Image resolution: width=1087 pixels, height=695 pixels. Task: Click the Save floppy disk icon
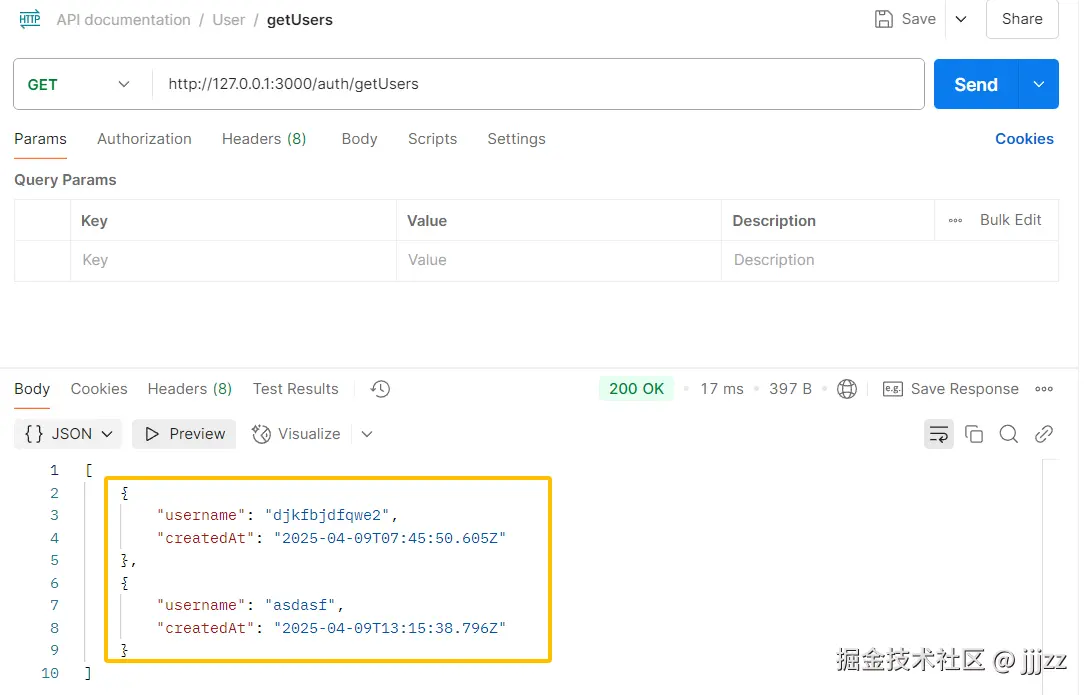883,19
